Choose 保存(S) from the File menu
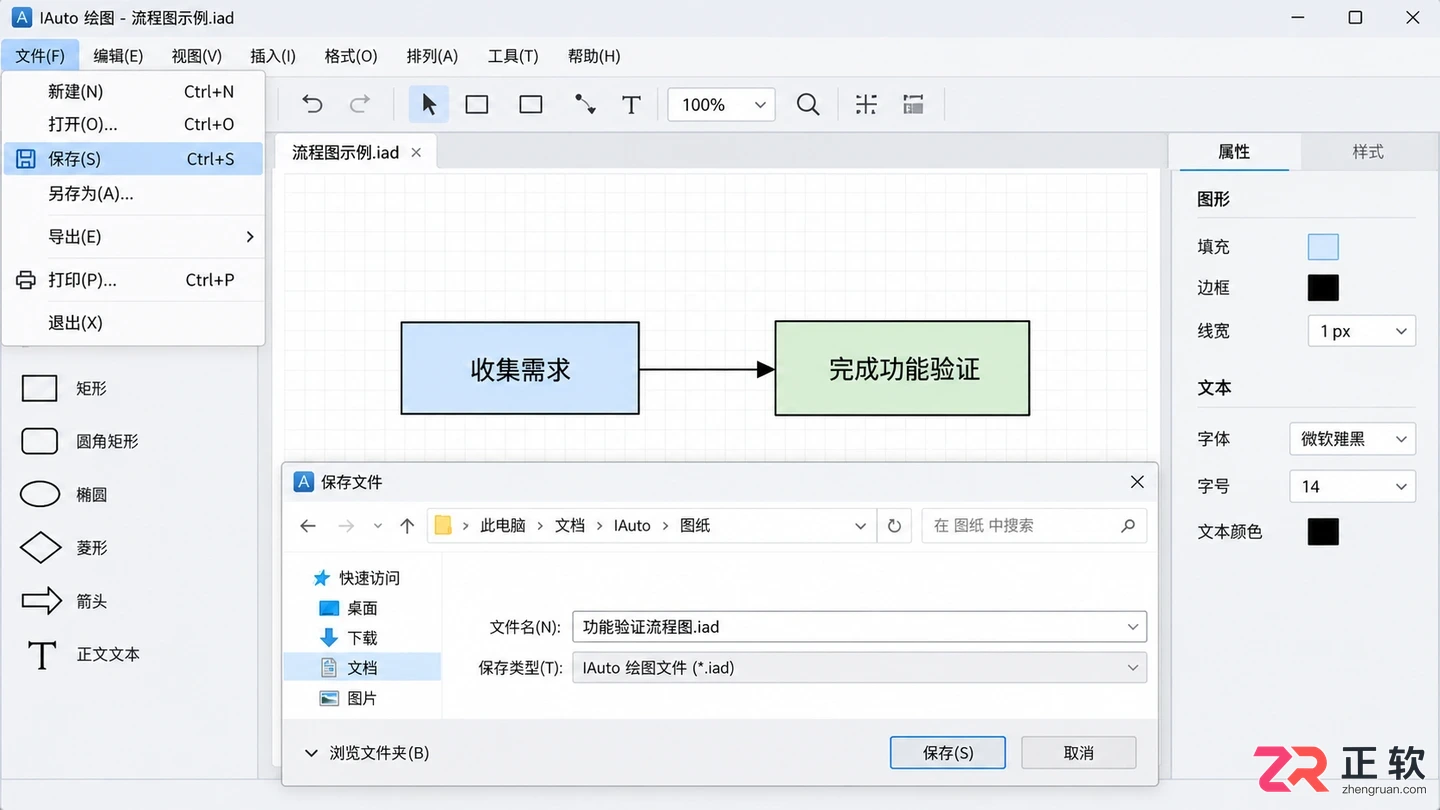Image resolution: width=1440 pixels, height=810 pixels. click(x=134, y=158)
